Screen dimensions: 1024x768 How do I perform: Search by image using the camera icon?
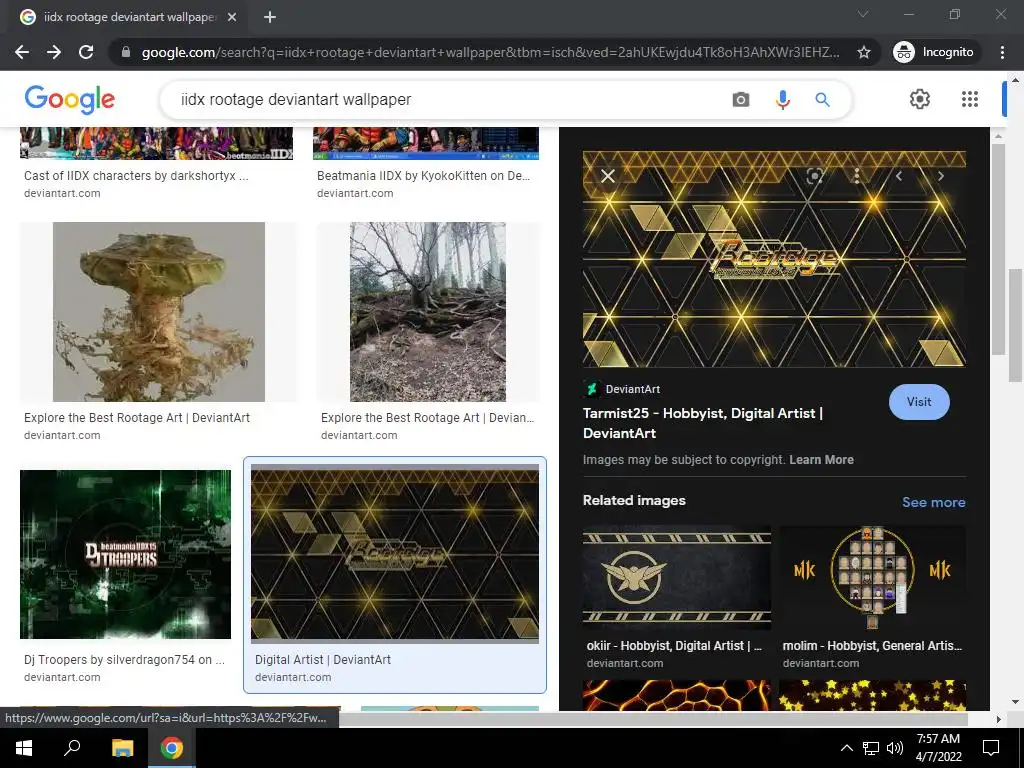(x=741, y=99)
